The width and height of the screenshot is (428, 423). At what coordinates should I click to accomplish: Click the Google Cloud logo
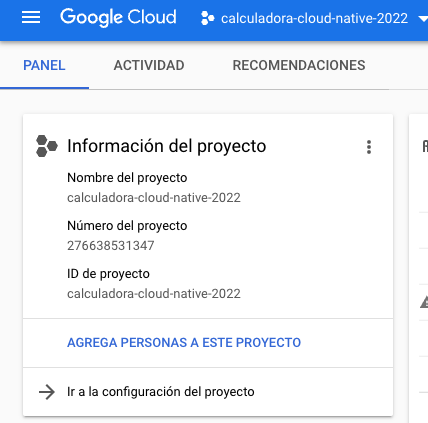pos(118,17)
